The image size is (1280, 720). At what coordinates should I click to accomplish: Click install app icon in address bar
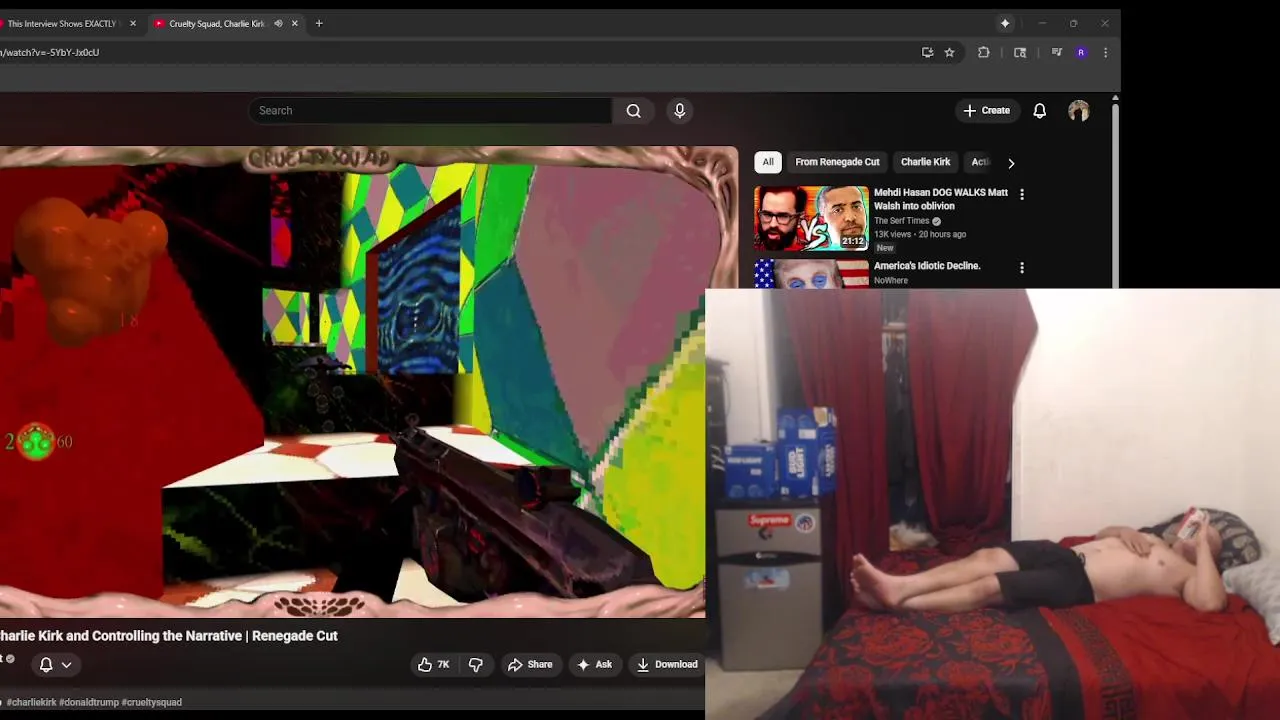(927, 52)
